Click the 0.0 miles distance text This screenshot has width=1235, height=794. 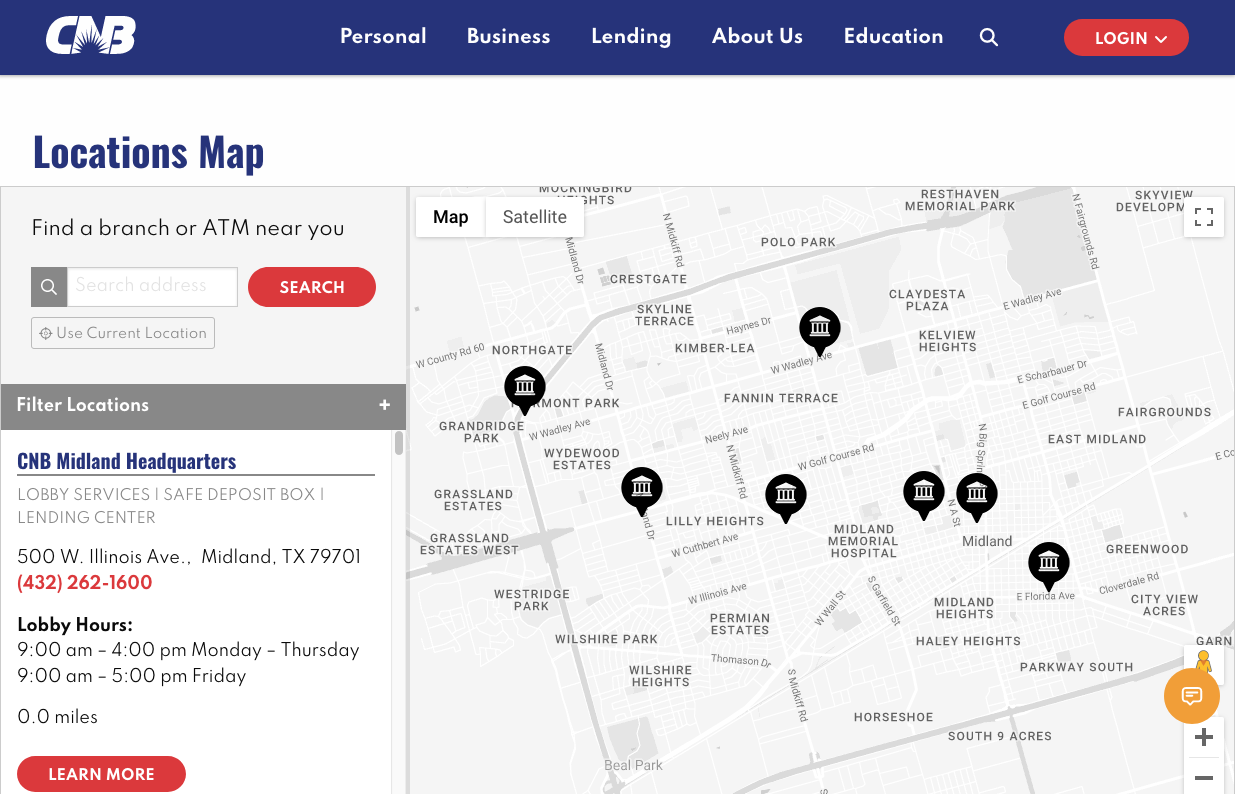coord(58,717)
